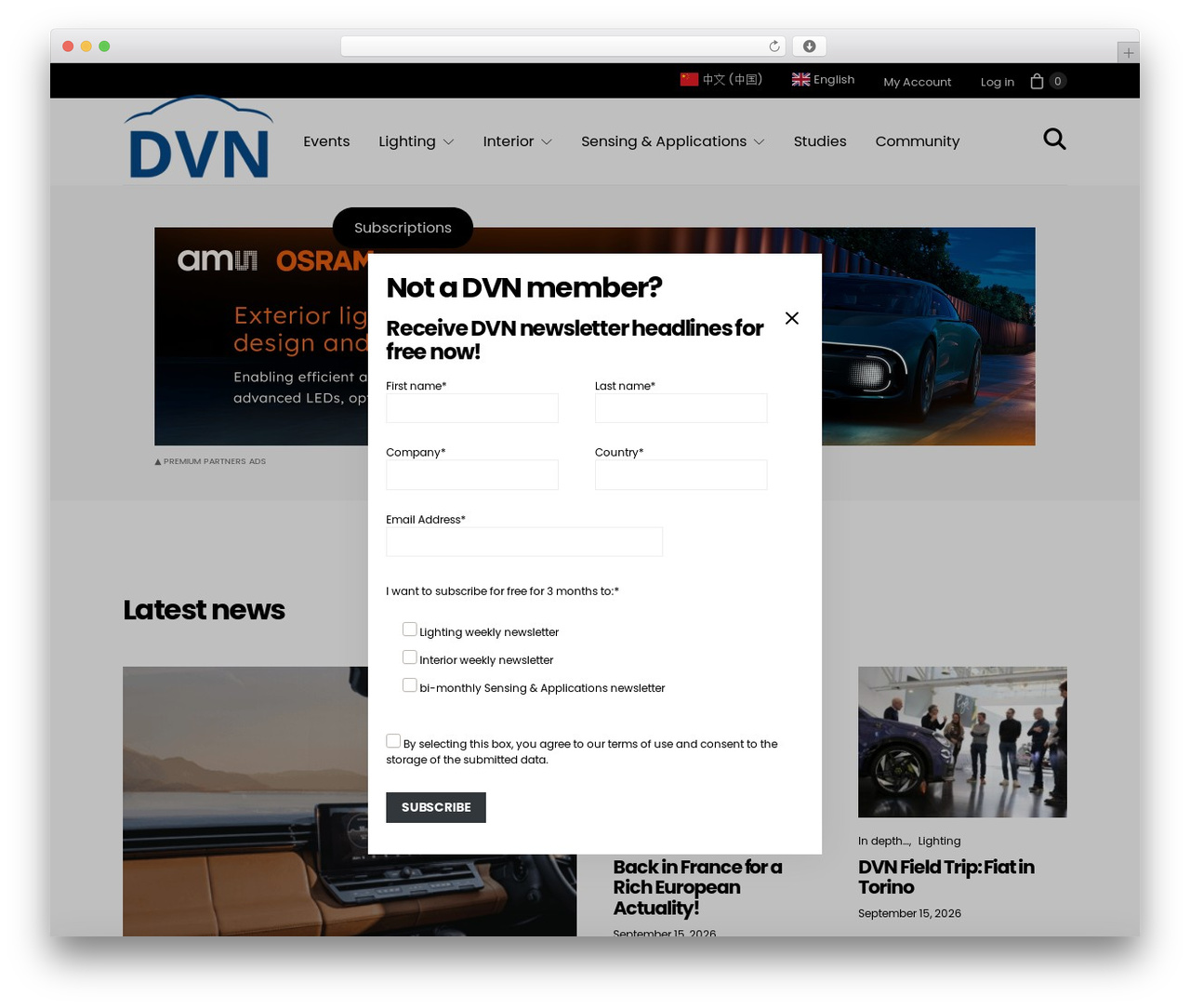Open a new browser tab
The height and width of the screenshot is (1008, 1190).
[1128, 53]
